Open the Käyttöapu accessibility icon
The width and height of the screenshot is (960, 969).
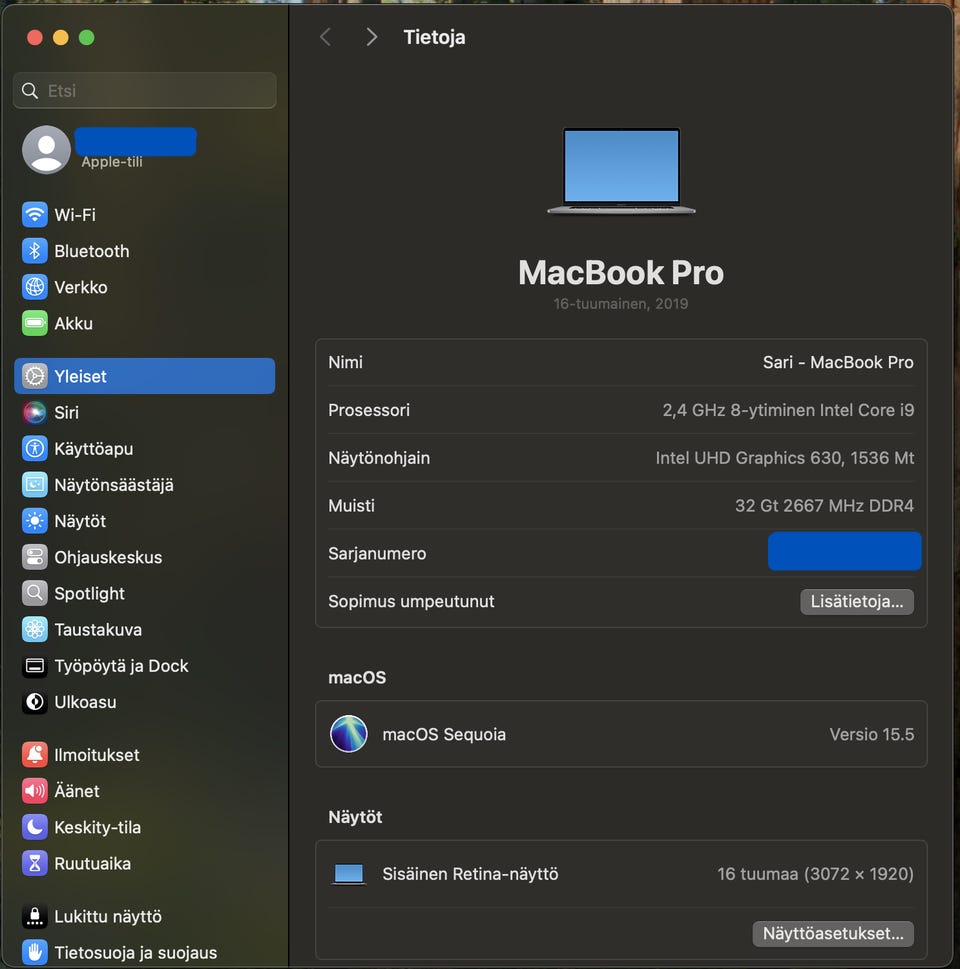(x=35, y=449)
